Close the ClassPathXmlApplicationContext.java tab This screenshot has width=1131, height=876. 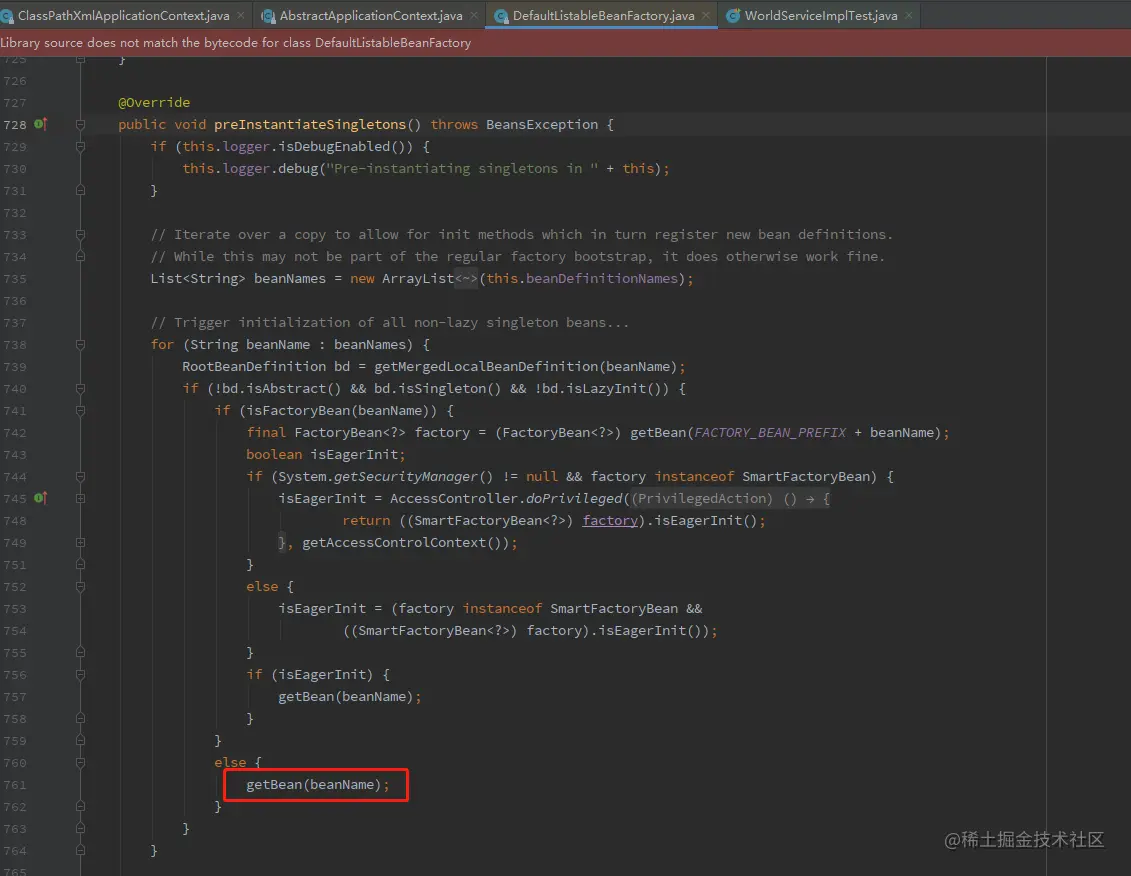(x=240, y=15)
